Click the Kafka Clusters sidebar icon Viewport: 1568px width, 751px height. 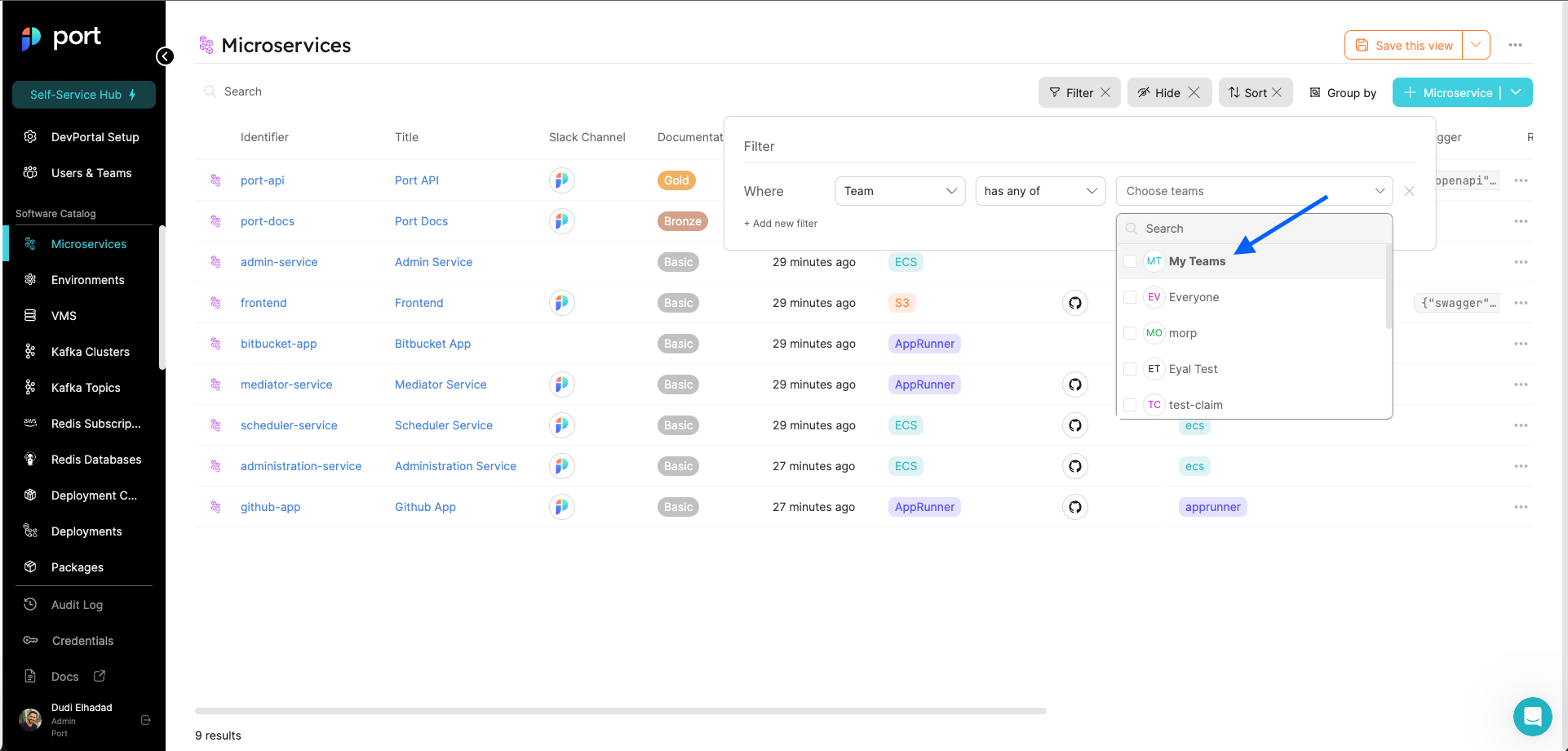pos(30,351)
